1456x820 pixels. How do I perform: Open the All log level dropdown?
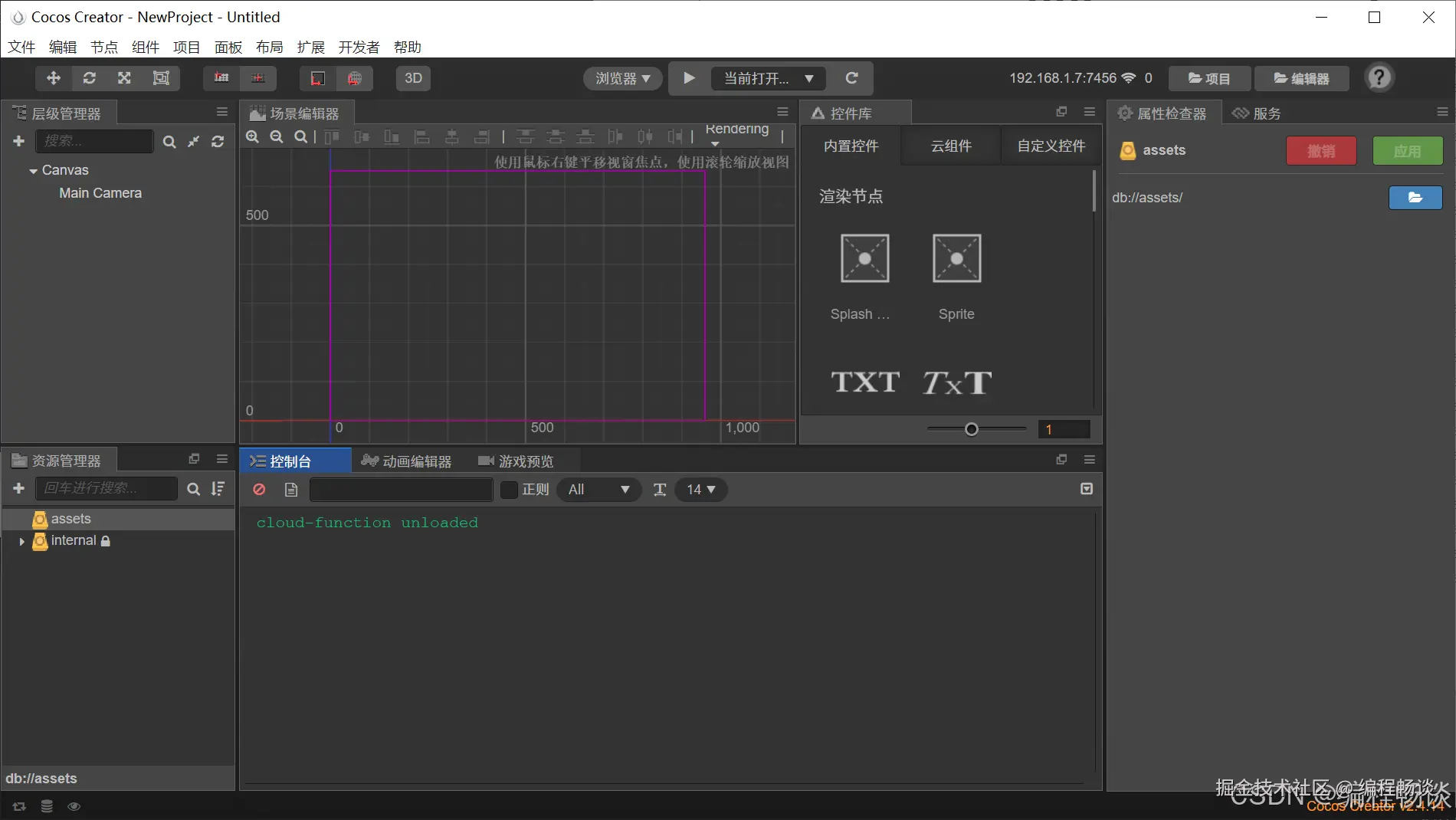[598, 490]
